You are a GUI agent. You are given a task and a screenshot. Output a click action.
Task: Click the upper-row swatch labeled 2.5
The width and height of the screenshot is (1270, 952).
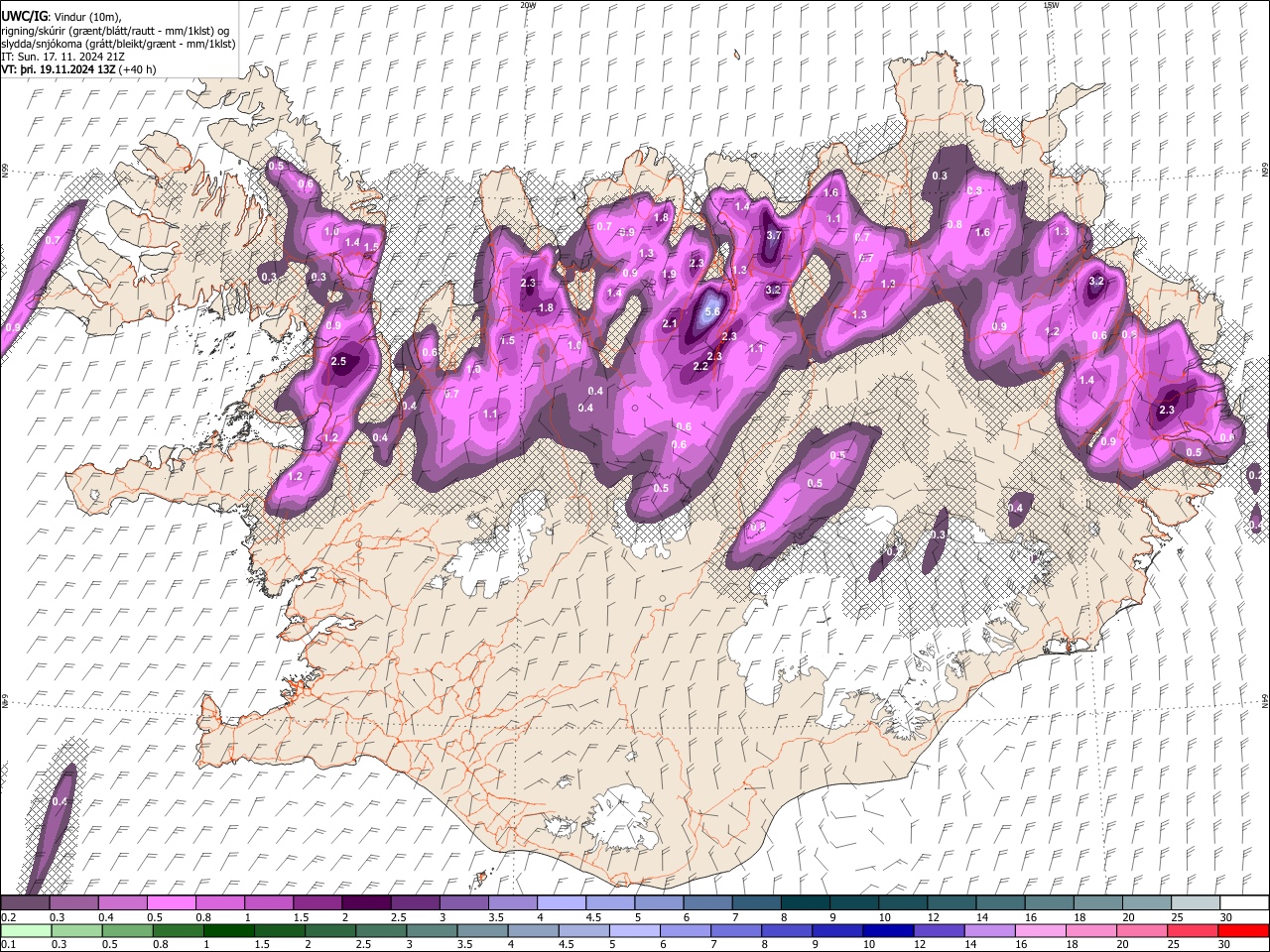coord(415,902)
